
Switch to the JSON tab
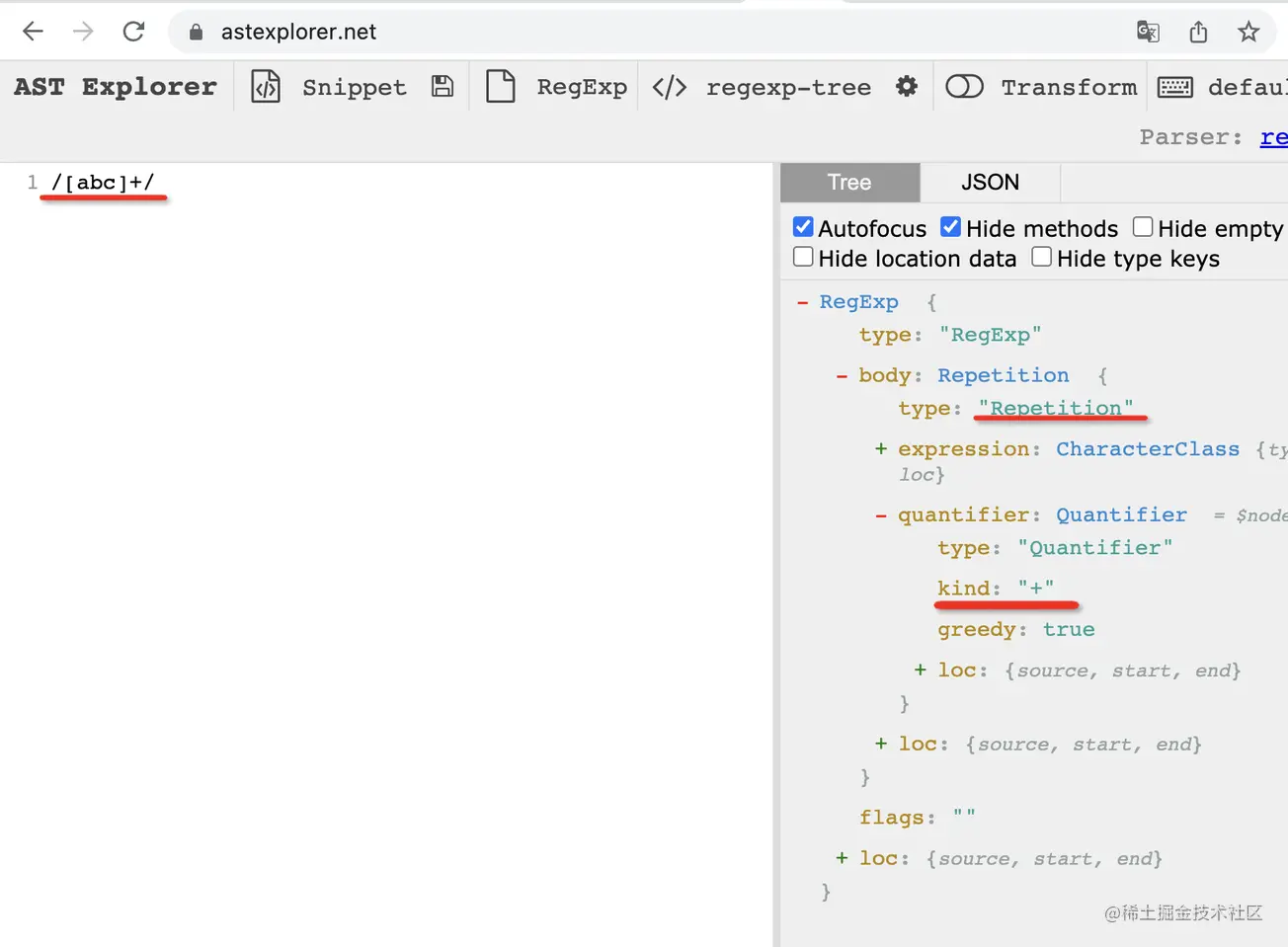990,183
